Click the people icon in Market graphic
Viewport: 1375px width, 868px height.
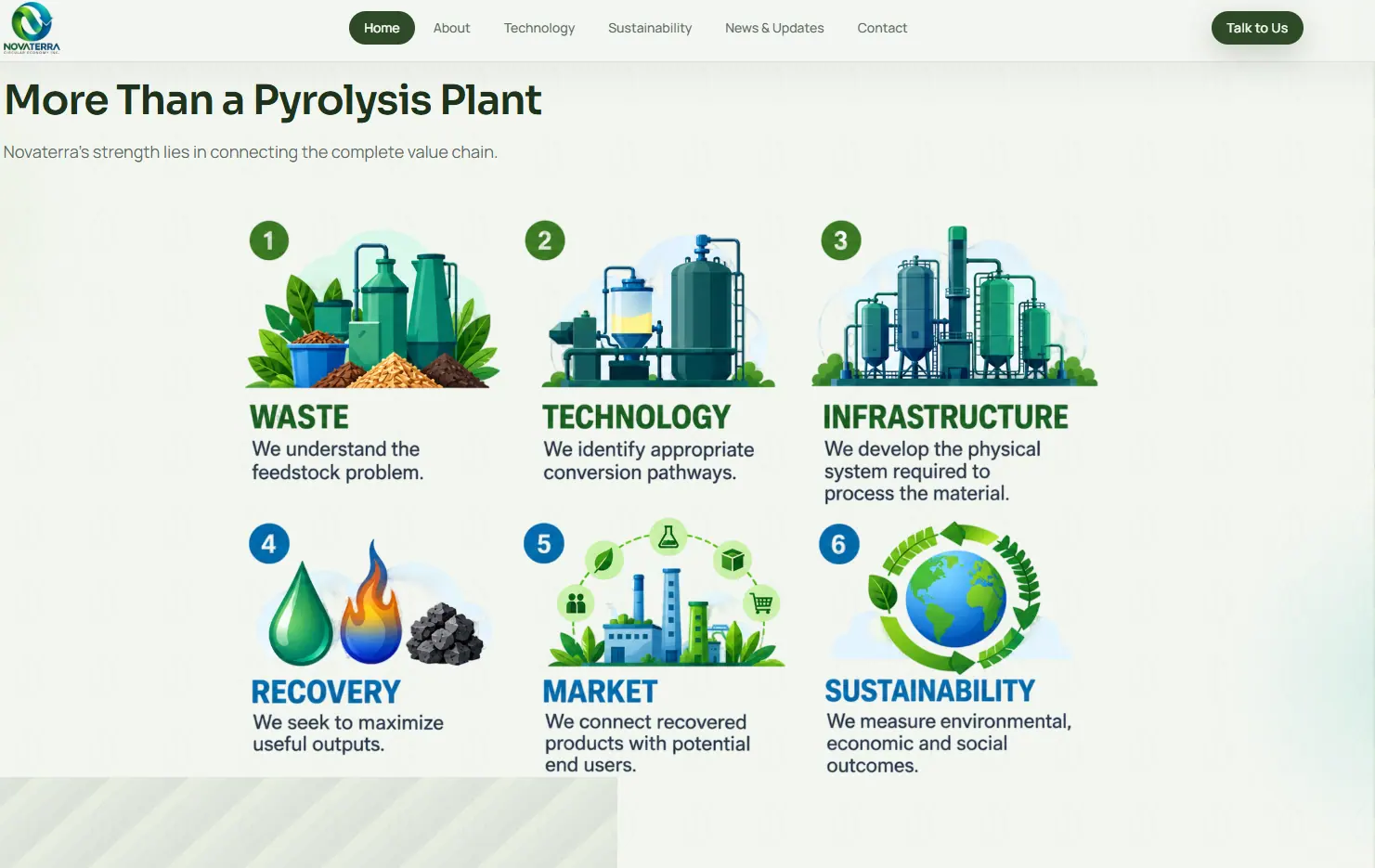[576, 604]
